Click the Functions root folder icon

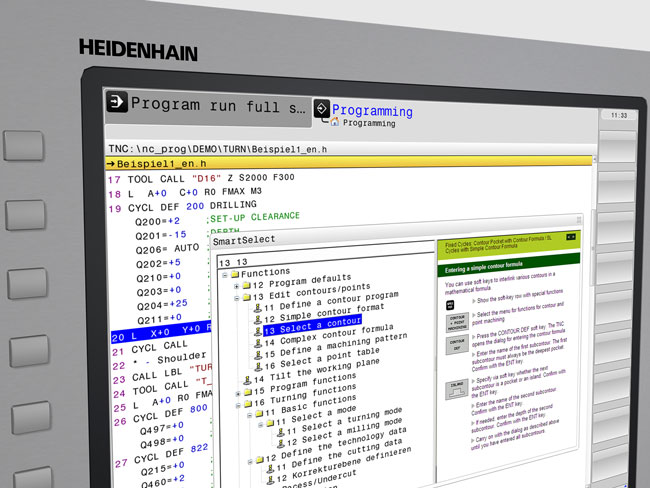[235, 274]
